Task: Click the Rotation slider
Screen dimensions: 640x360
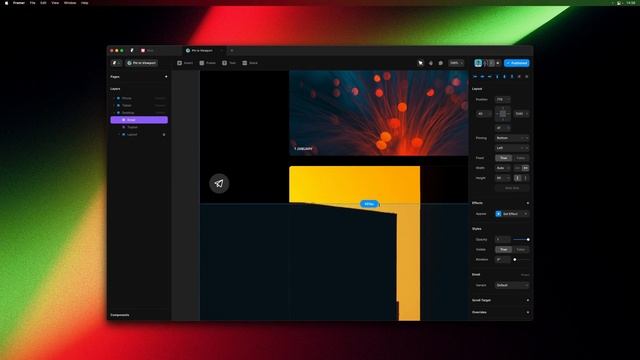Action: tap(521, 260)
